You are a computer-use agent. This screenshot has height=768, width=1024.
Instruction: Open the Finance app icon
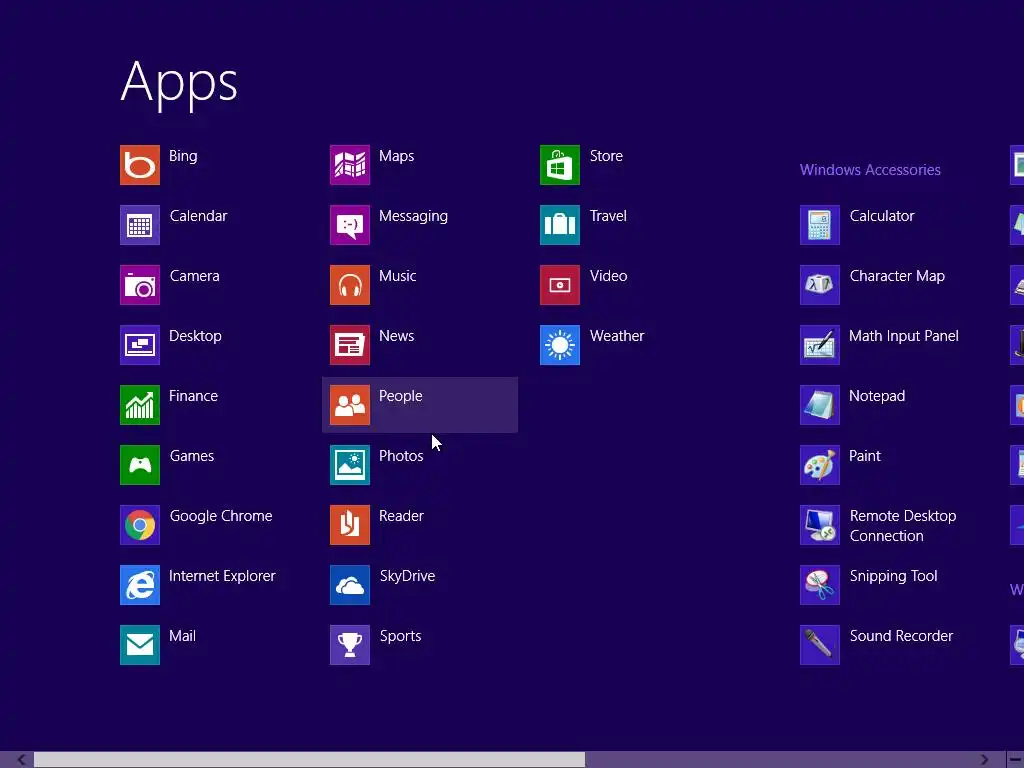click(140, 405)
